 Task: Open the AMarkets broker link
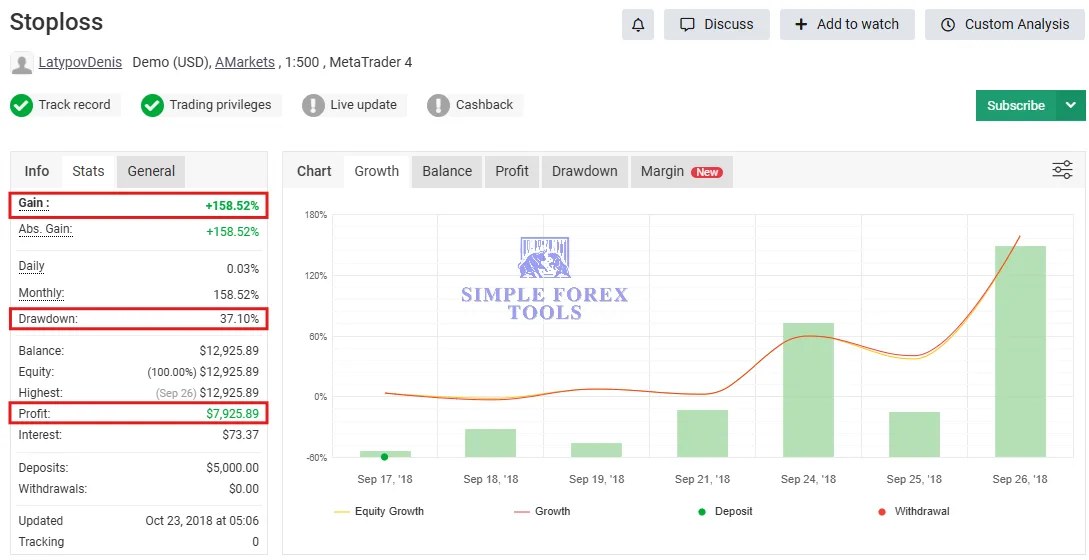tap(244, 62)
